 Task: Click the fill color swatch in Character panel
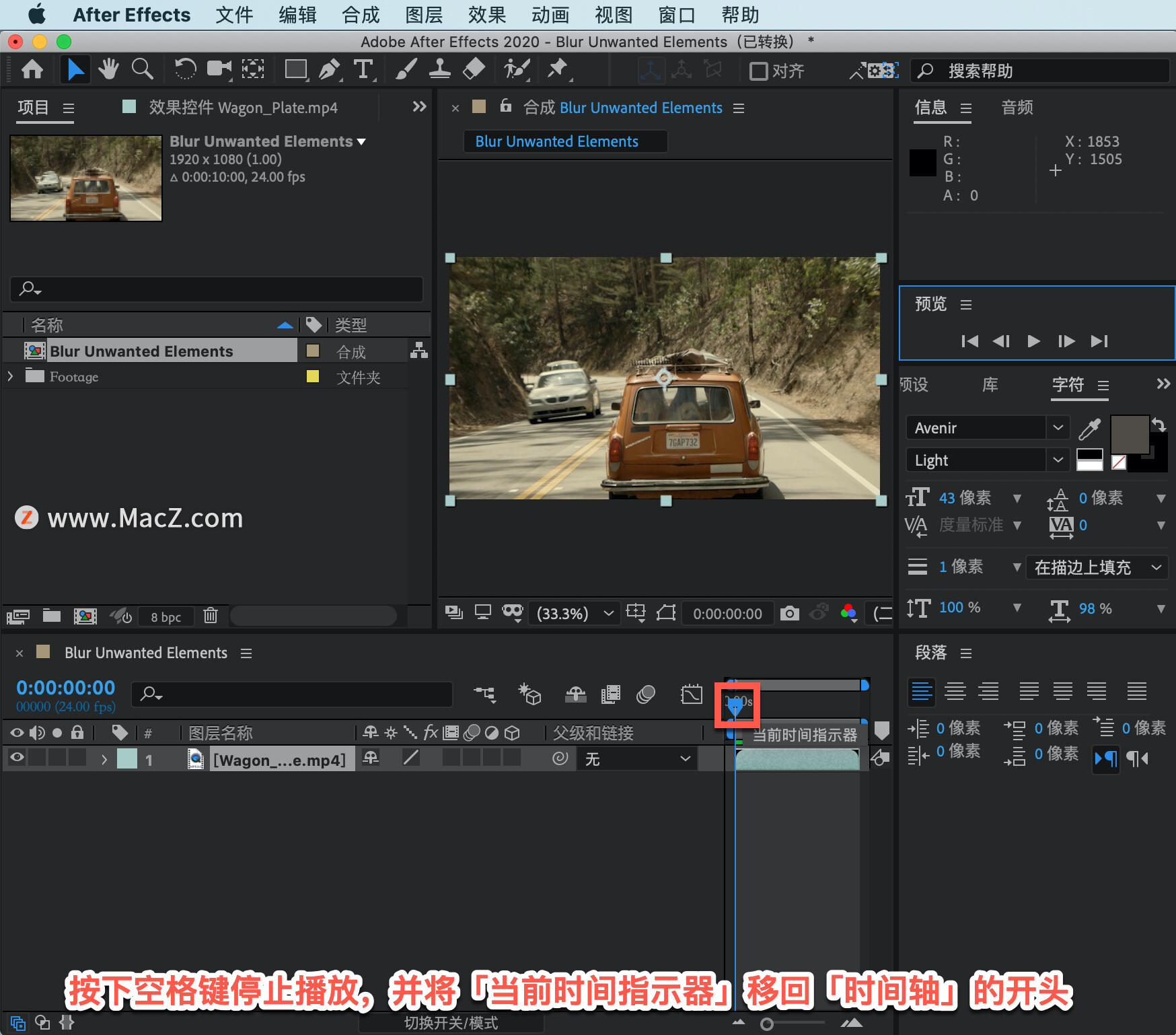pyautogui.click(x=1129, y=435)
